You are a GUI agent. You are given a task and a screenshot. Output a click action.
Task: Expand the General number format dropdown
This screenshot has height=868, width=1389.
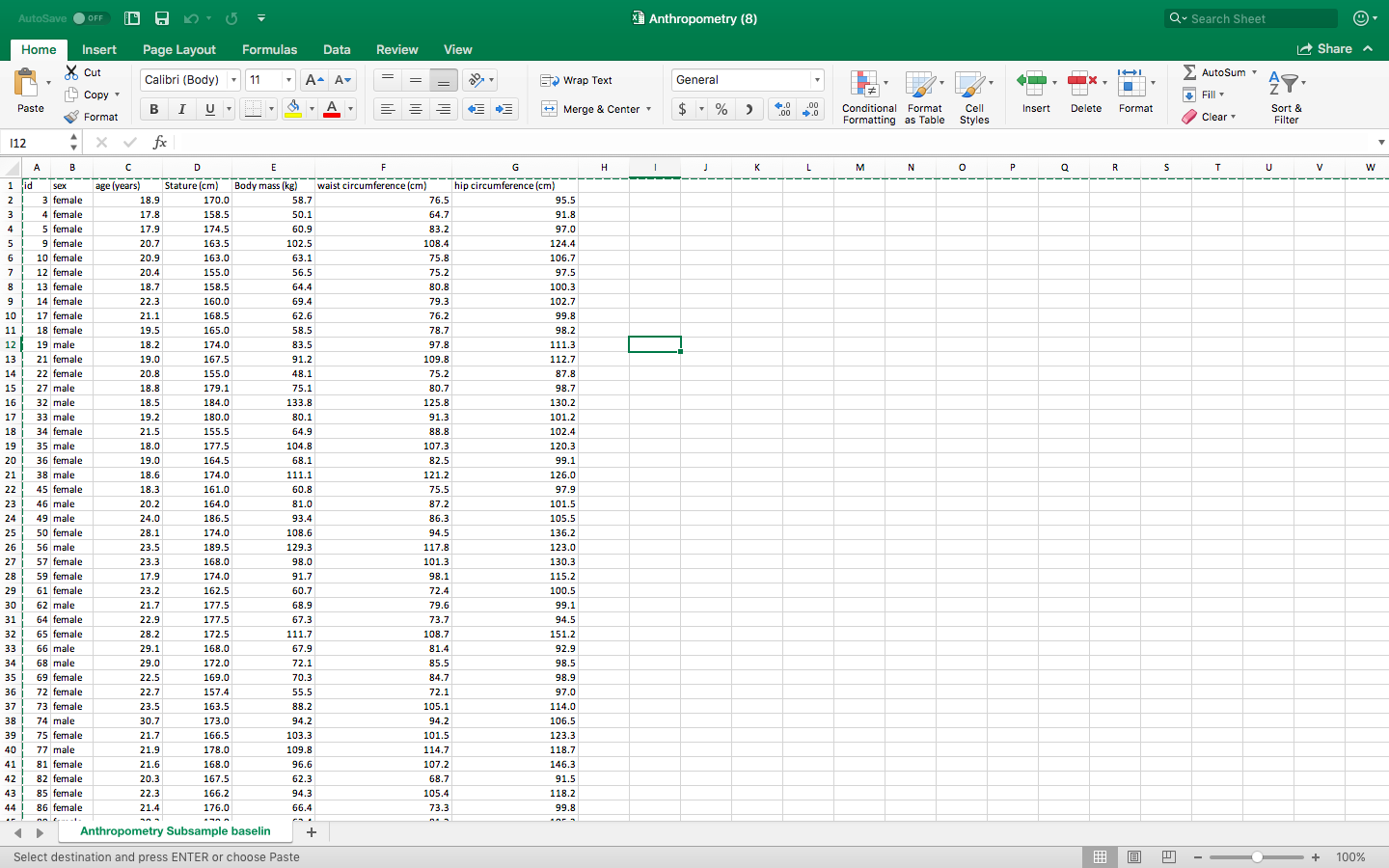[x=817, y=80]
